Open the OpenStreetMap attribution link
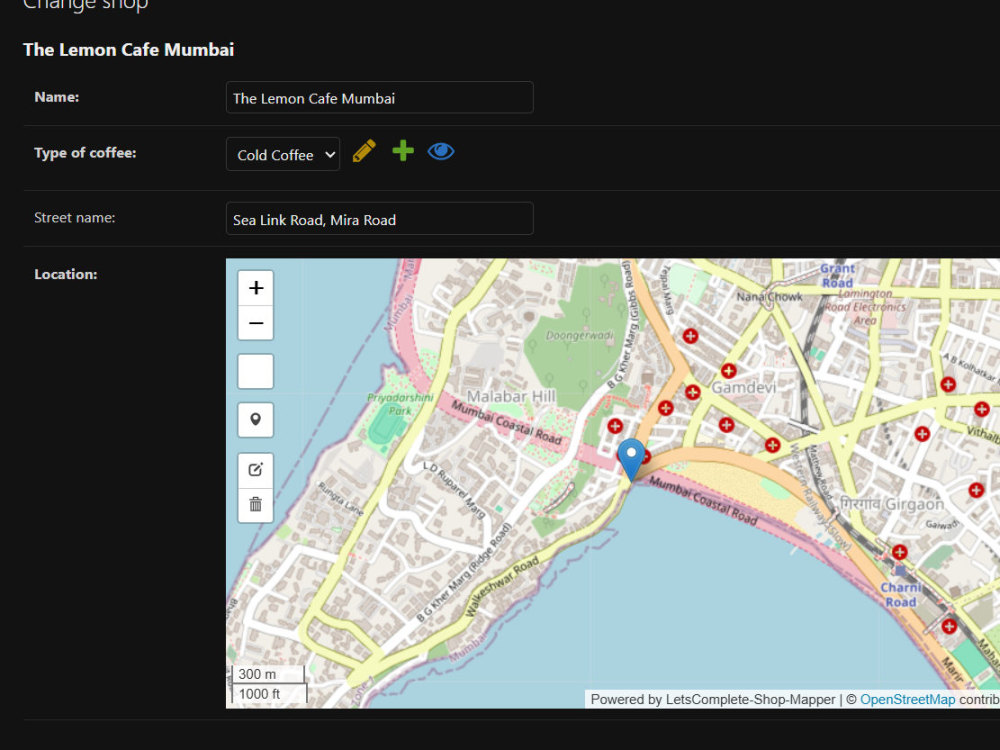The height and width of the screenshot is (750, 1000). pos(907,699)
